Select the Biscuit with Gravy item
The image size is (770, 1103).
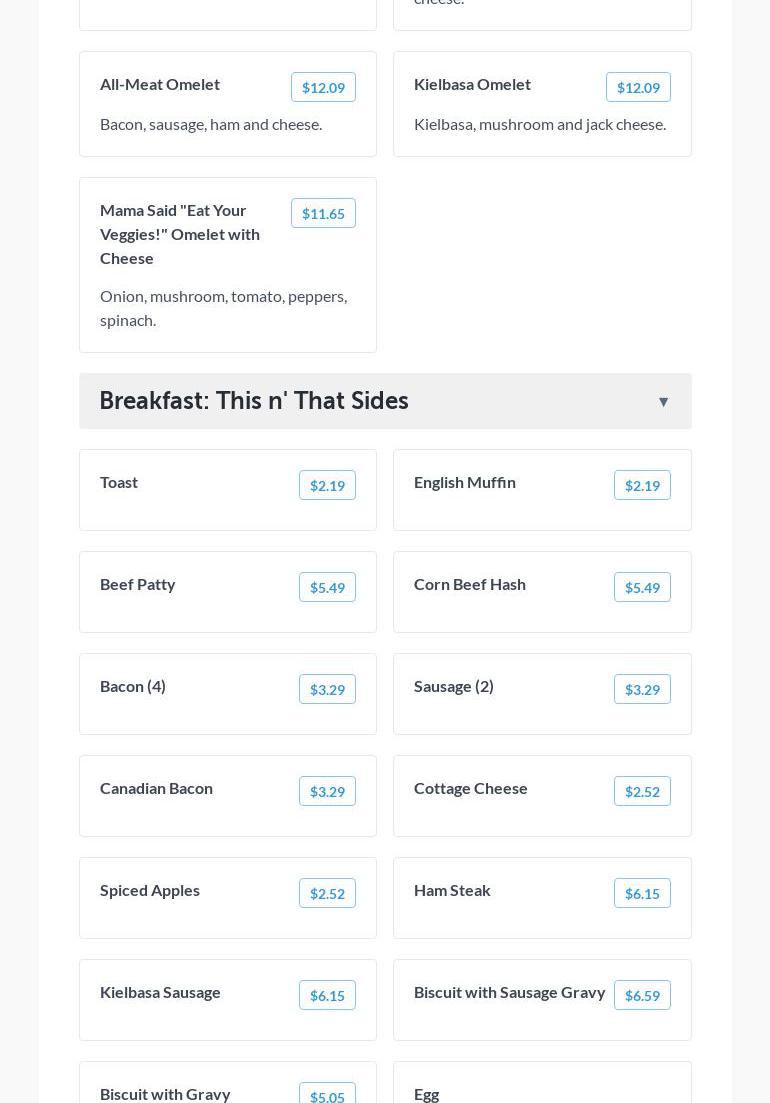[x=165, y=1093]
